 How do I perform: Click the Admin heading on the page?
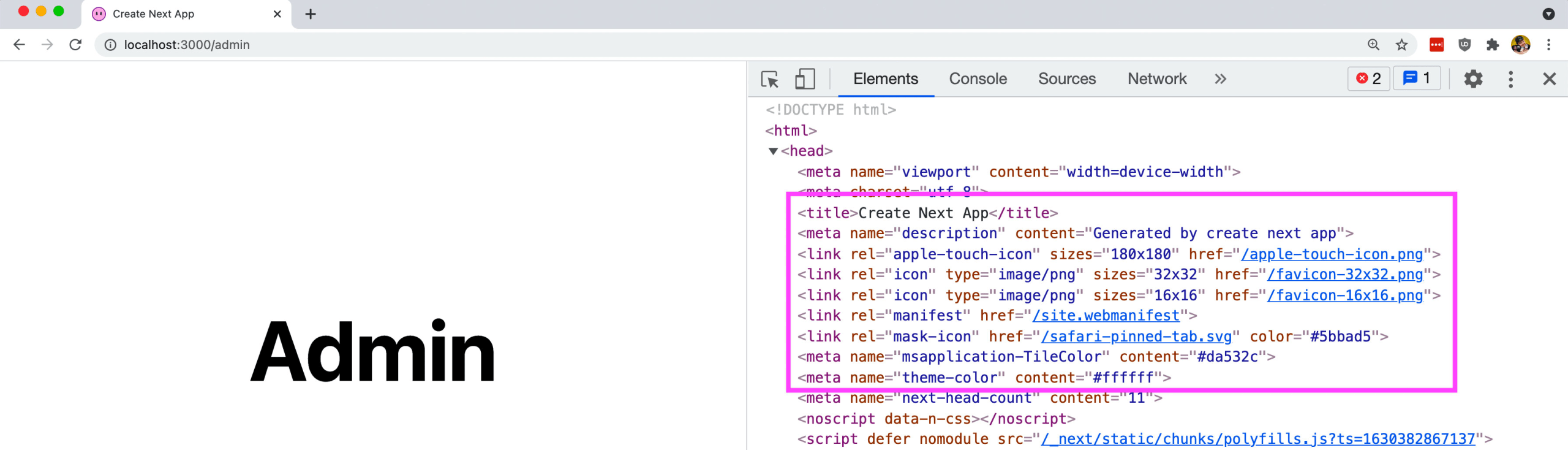pyautogui.click(x=372, y=352)
